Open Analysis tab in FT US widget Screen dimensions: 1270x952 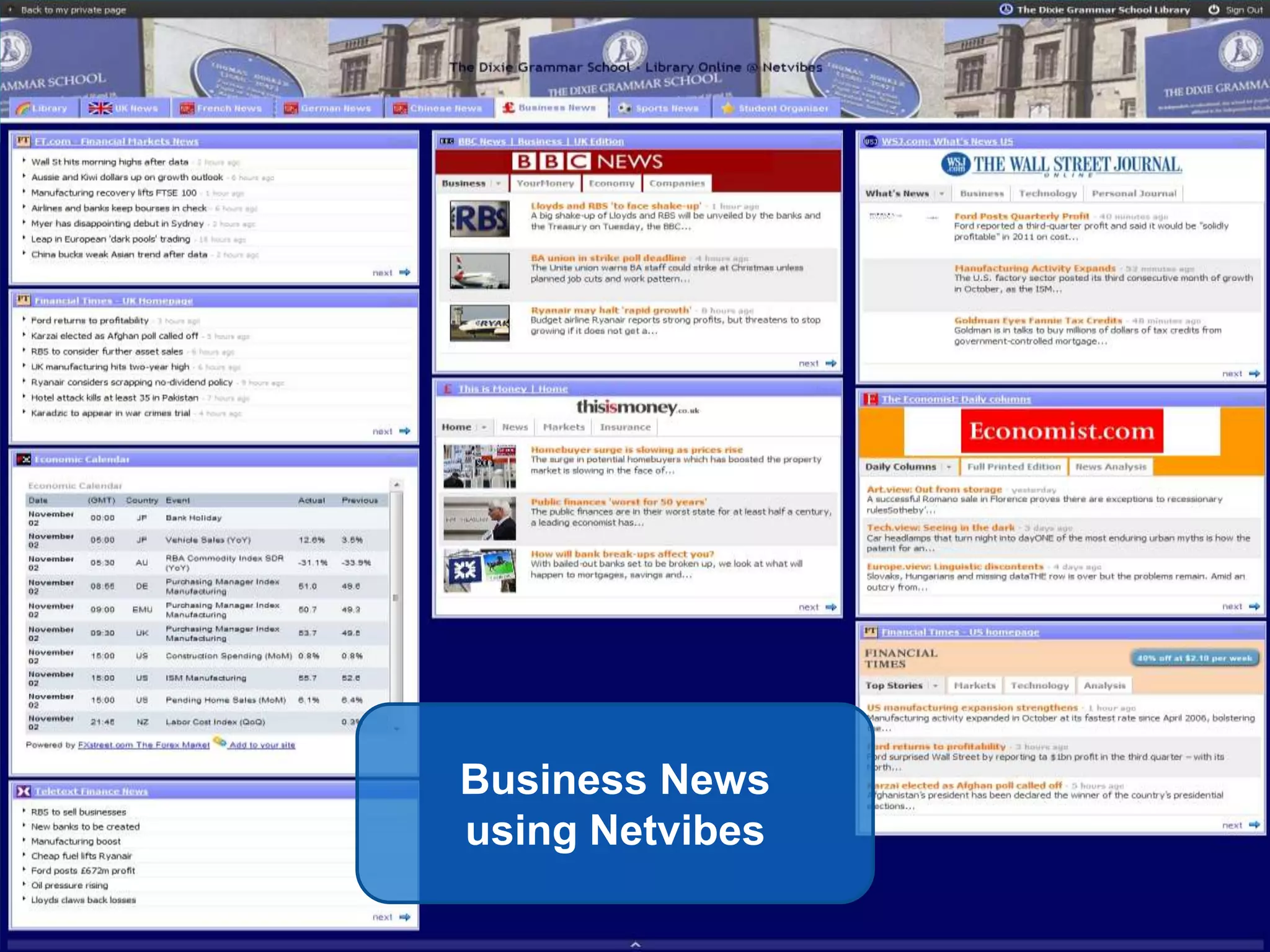coord(1104,685)
